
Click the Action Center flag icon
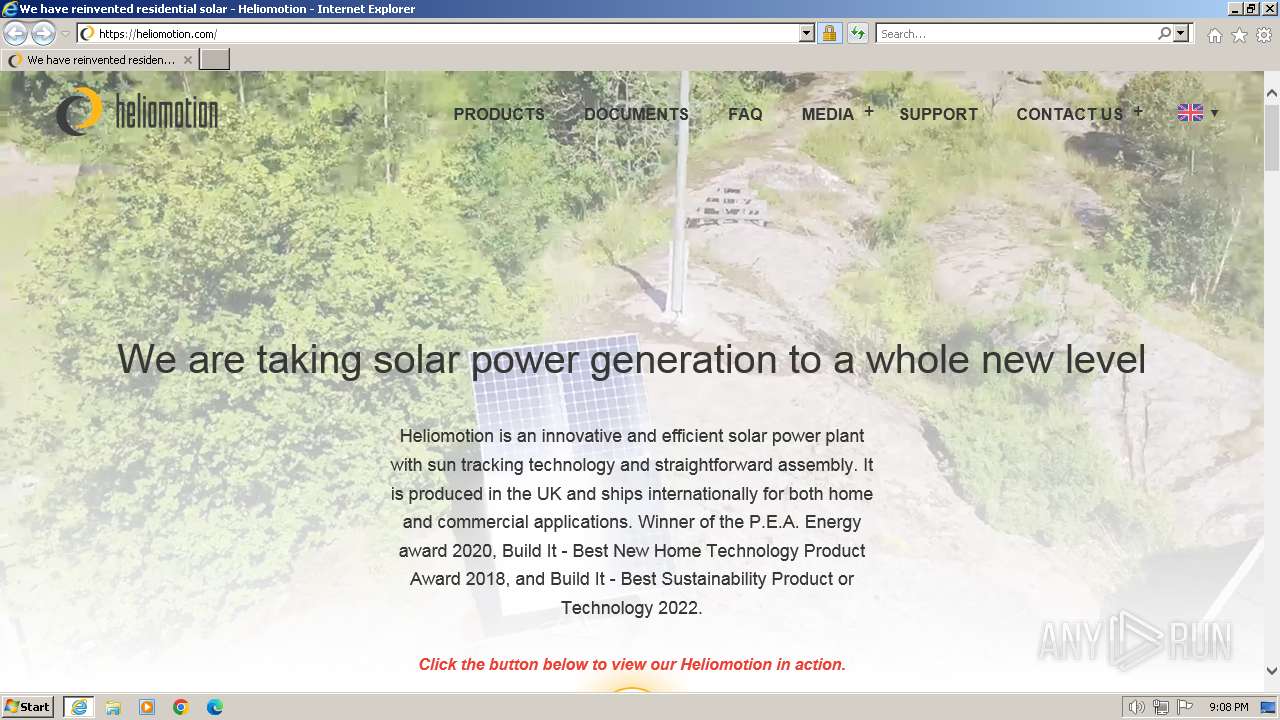[1185, 707]
